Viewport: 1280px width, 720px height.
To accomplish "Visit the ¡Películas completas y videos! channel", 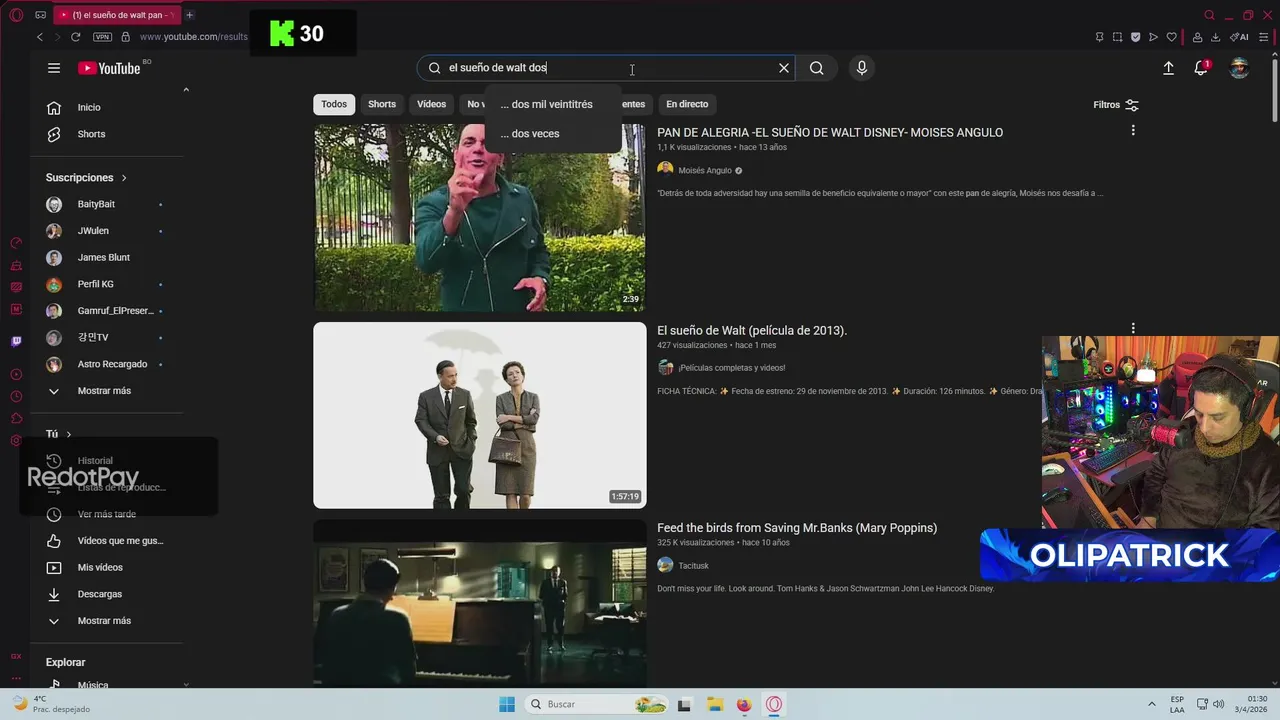I will click(731, 368).
